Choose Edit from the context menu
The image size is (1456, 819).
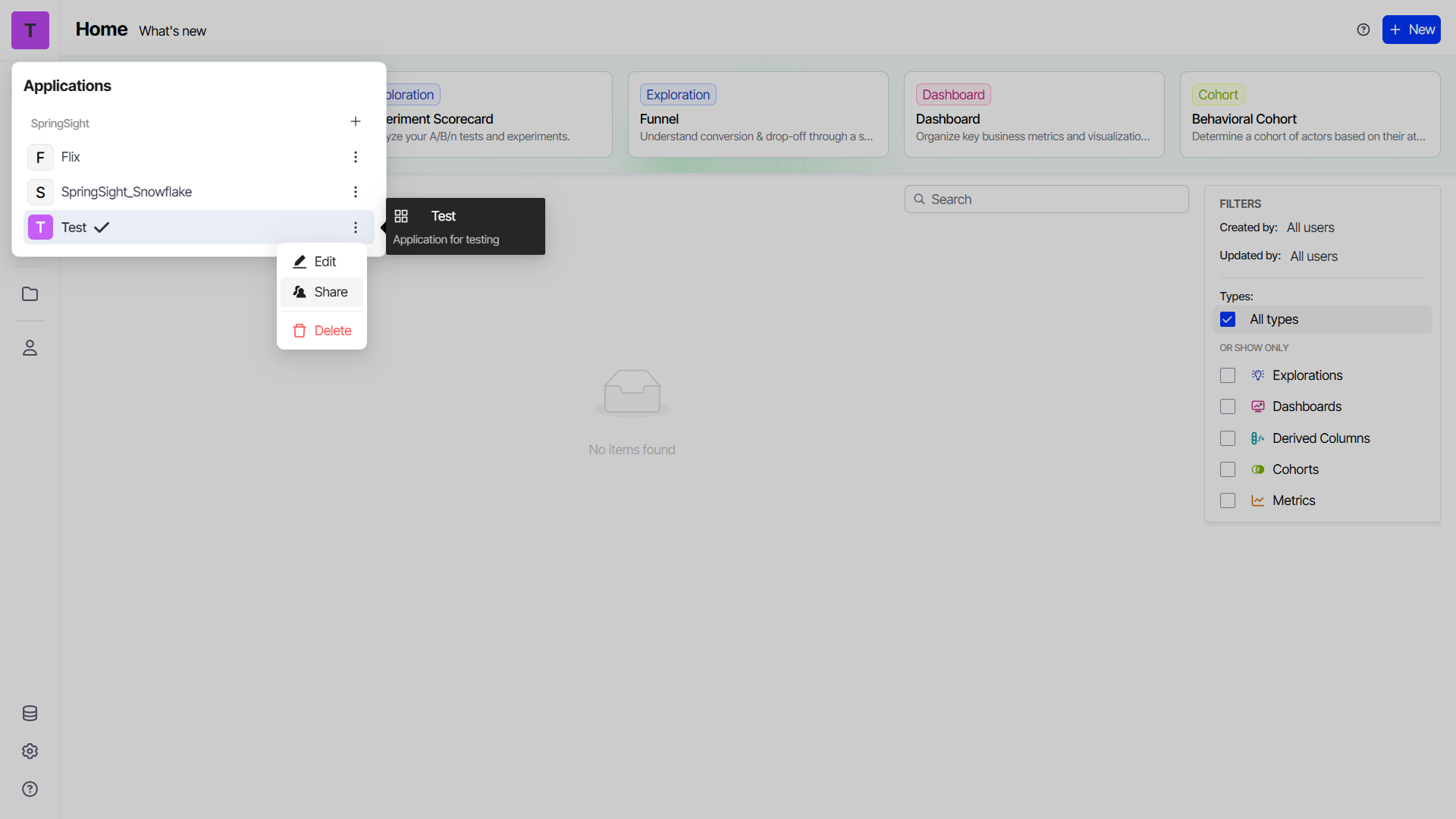pos(322,262)
